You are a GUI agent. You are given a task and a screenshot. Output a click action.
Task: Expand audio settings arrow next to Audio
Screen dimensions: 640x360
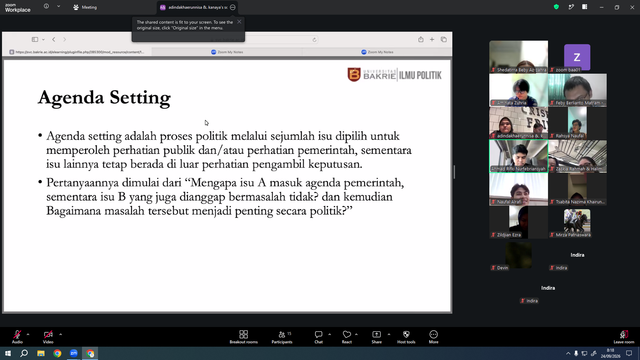(x=28, y=334)
